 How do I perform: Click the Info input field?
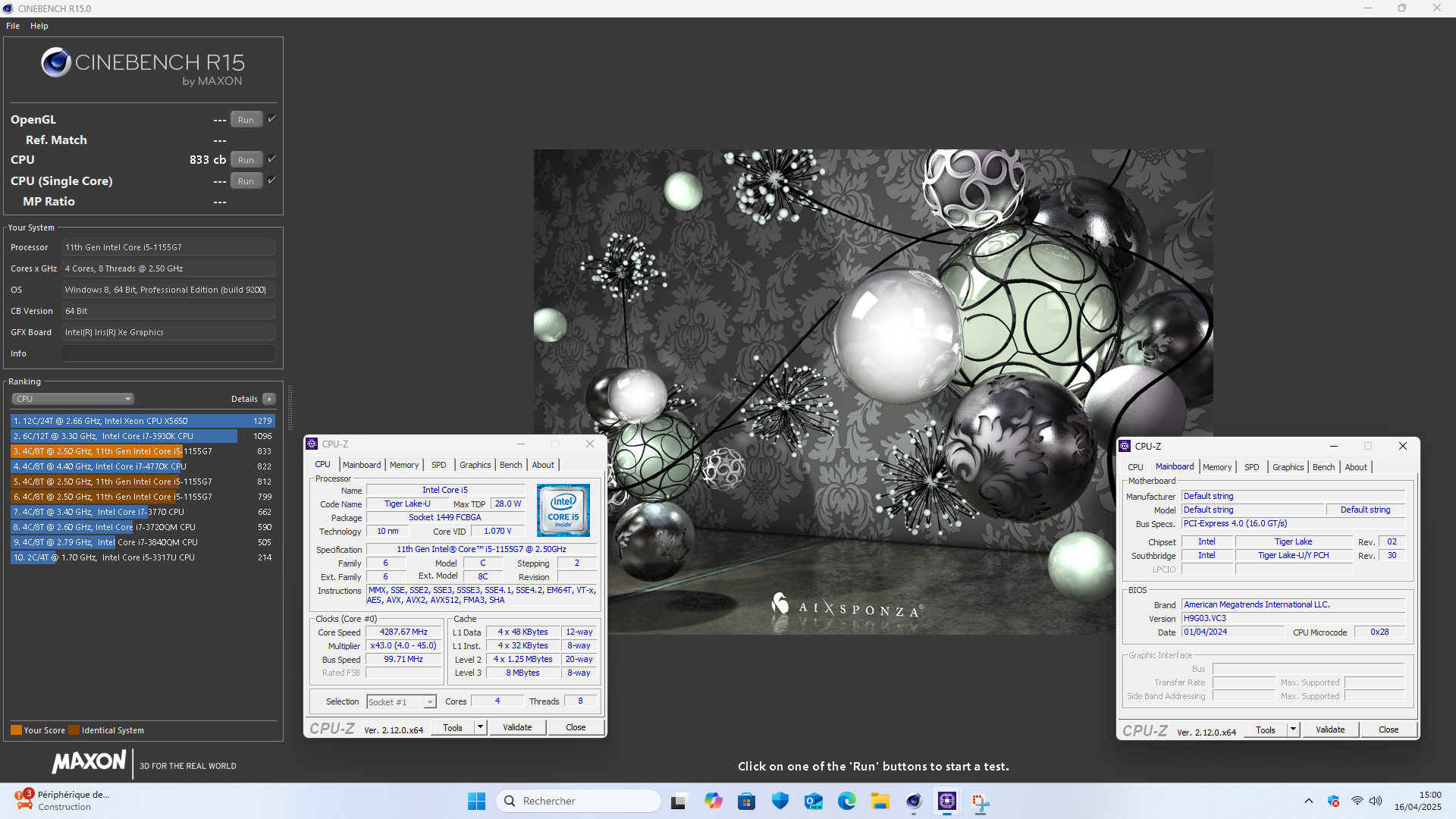168,353
